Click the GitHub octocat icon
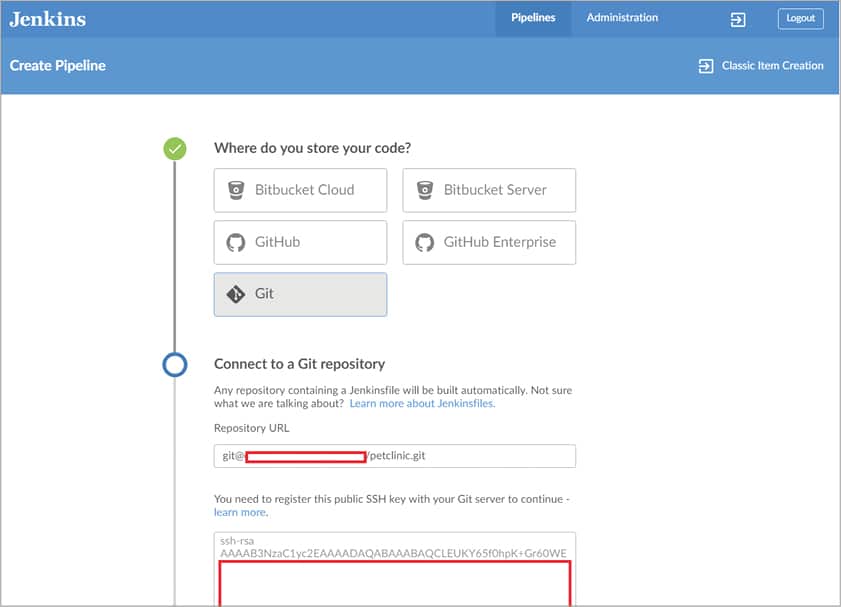This screenshot has width=841, height=607. (x=236, y=243)
